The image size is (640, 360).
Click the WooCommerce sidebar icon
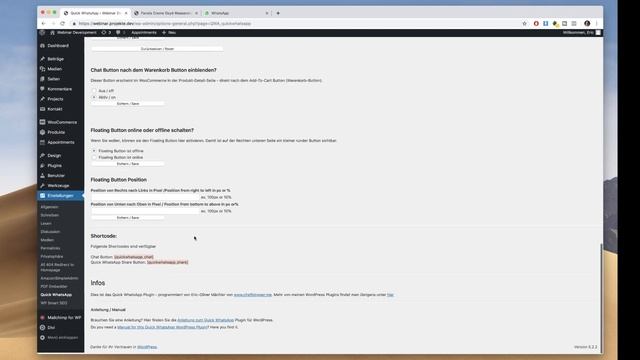42,122
